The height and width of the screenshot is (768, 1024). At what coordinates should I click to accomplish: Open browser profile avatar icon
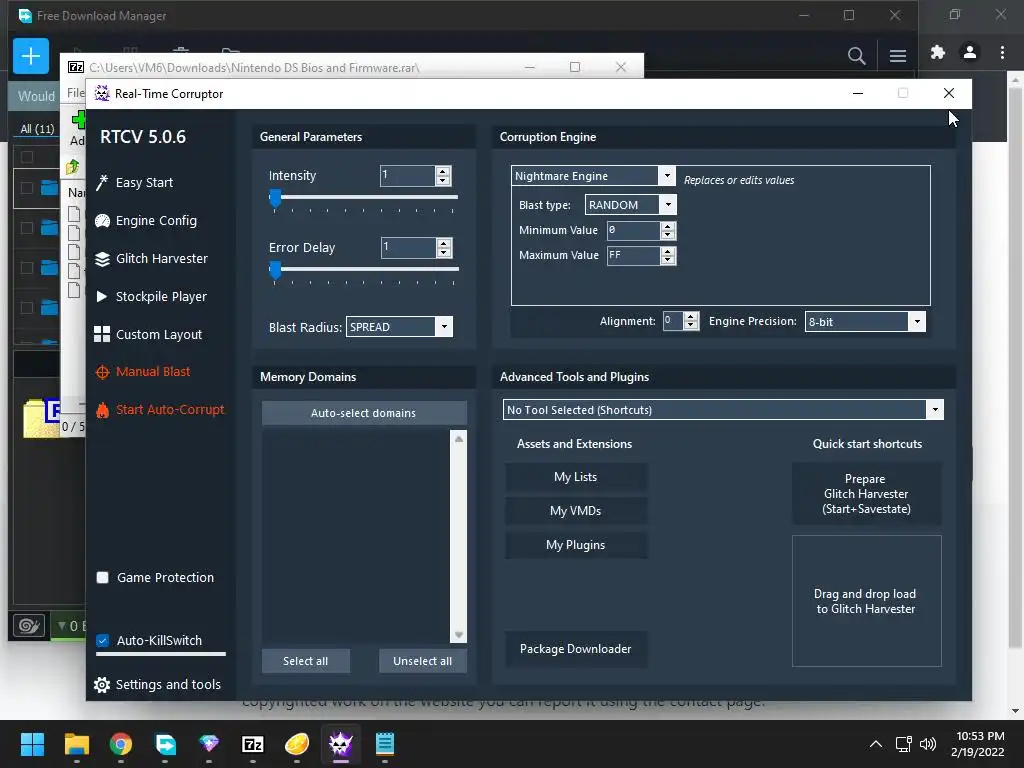(970, 52)
